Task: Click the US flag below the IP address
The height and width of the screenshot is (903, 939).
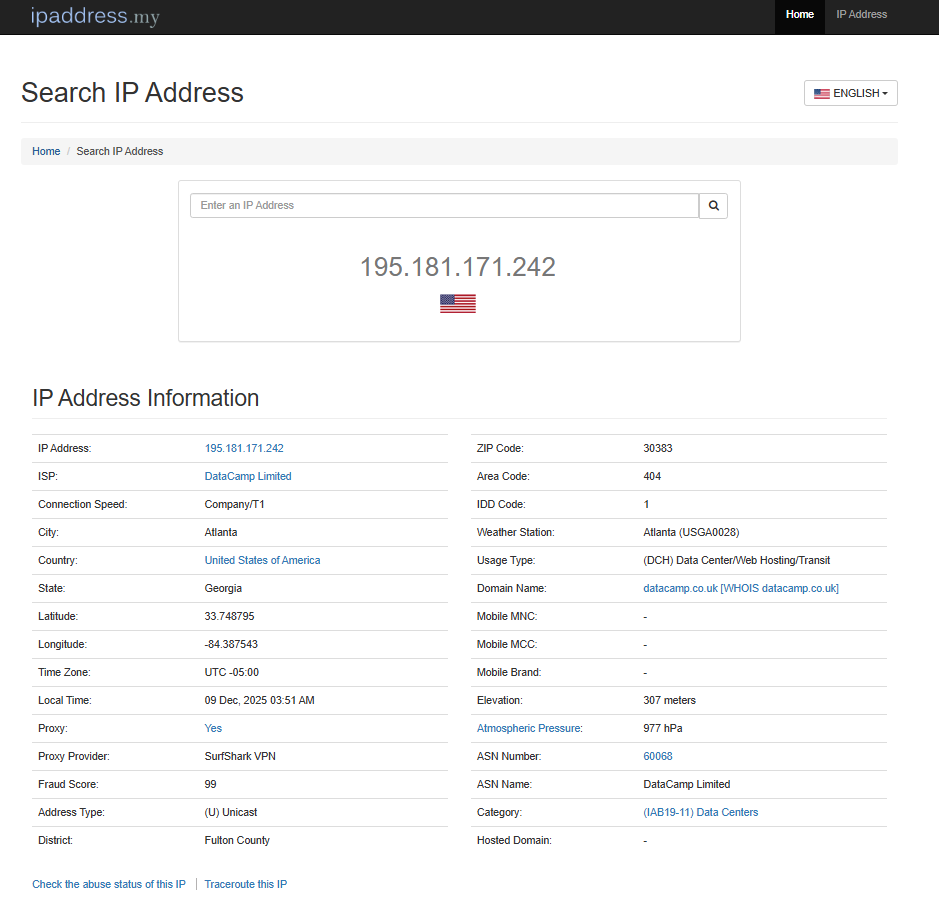Action: pyautogui.click(x=457, y=302)
